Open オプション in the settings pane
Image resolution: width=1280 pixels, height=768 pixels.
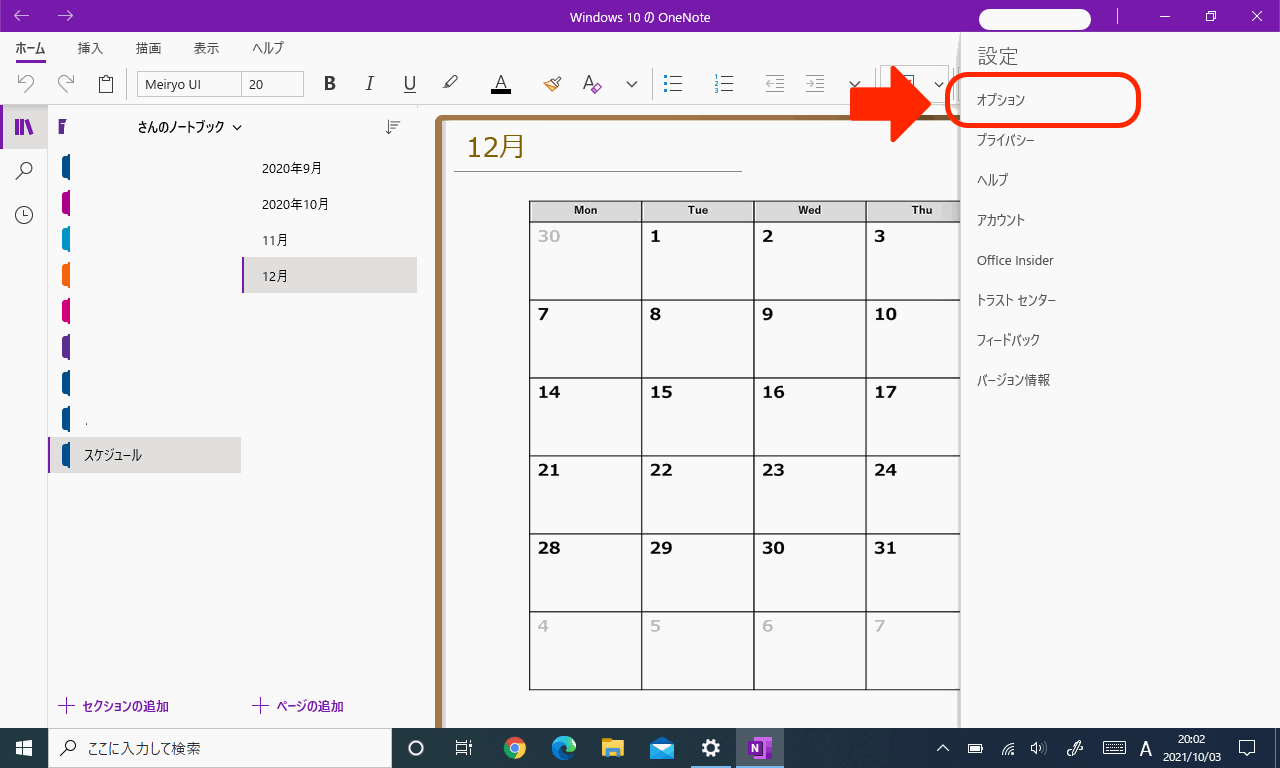click(1001, 101)
